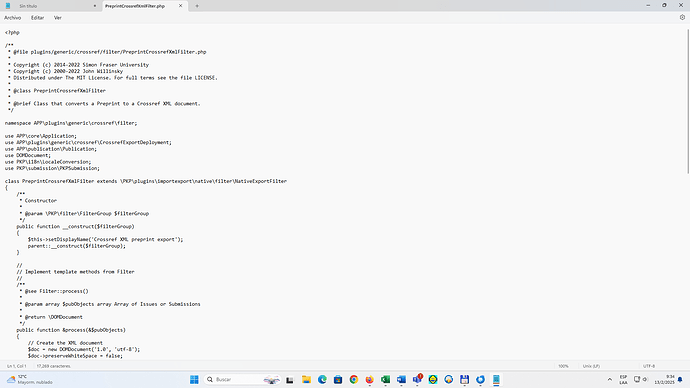Click the Windows Start button
Image resolution: width=690 pixels, height=388 pixels.
194,379
